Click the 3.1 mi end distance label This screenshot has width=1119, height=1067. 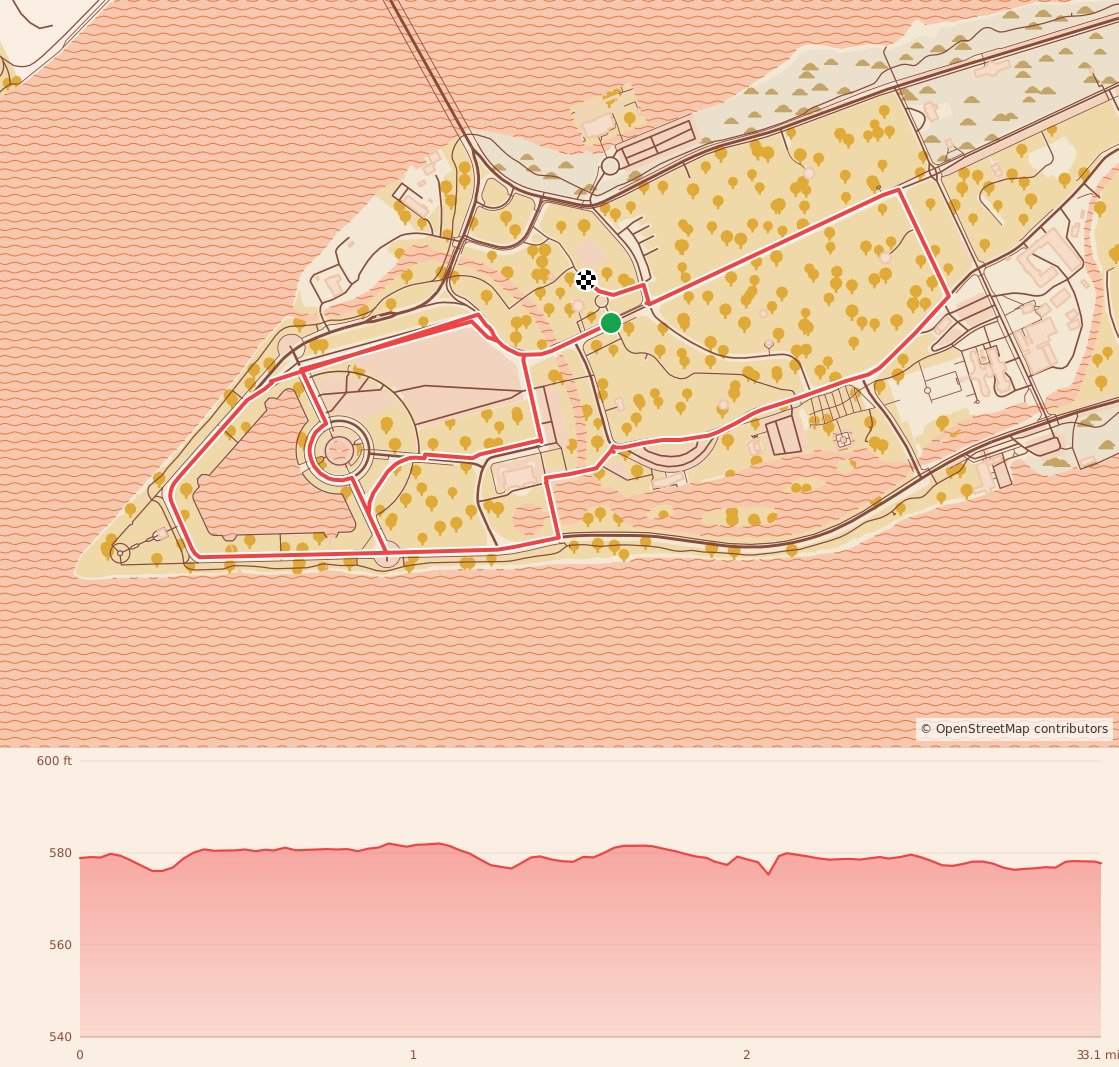coord(1099,1055)
